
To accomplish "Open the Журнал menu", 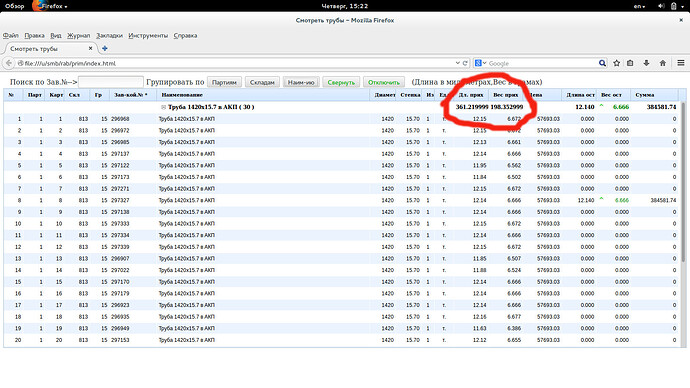I will click(x=78, y=36).
